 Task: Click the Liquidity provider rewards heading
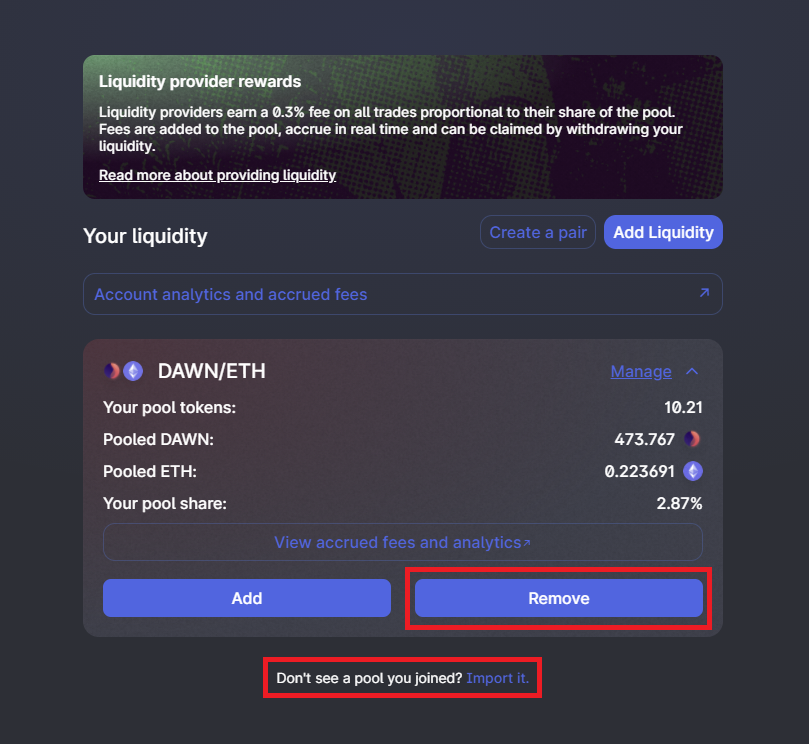coord(200,82)
